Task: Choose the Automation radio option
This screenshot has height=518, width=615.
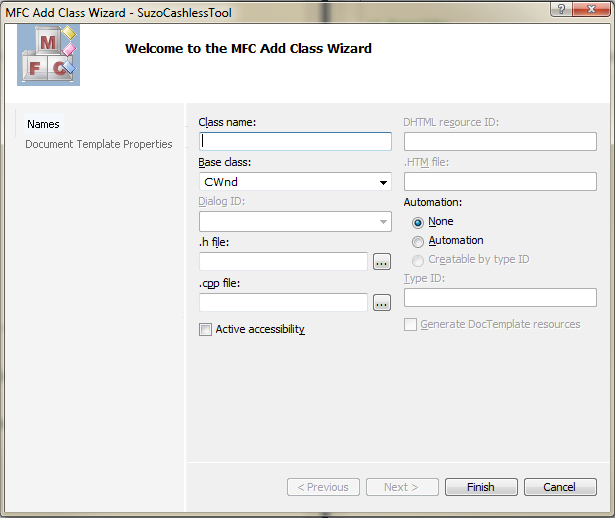Action: click(x=418, y=241)
